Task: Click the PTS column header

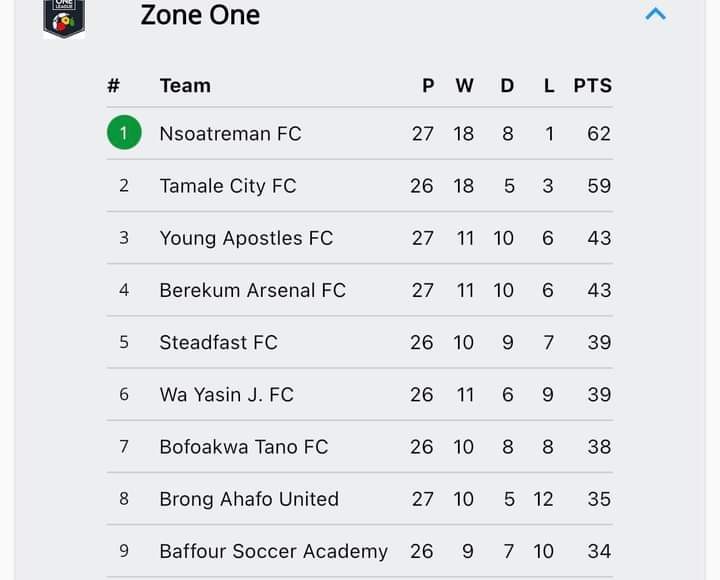Action: tap(593, 85)
